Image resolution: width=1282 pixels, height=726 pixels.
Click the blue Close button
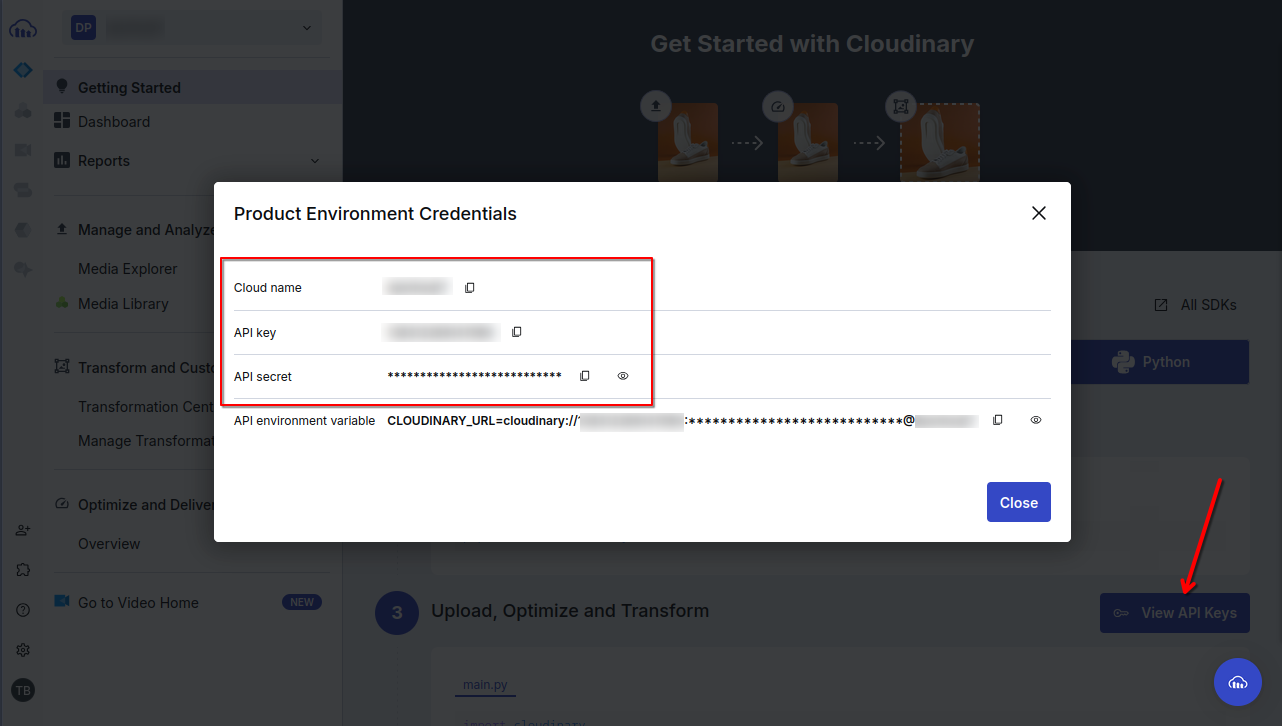click(x=1019, y=502)
